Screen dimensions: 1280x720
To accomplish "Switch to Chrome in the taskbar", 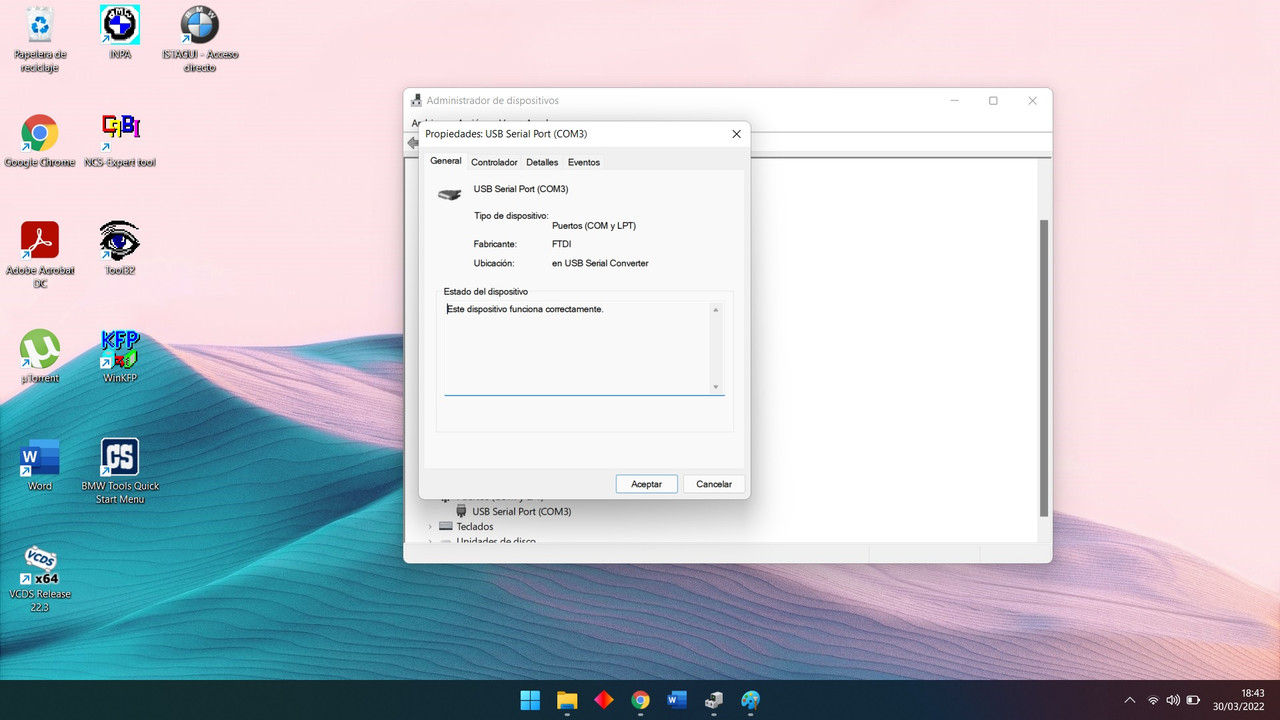I will coord(641,700).
